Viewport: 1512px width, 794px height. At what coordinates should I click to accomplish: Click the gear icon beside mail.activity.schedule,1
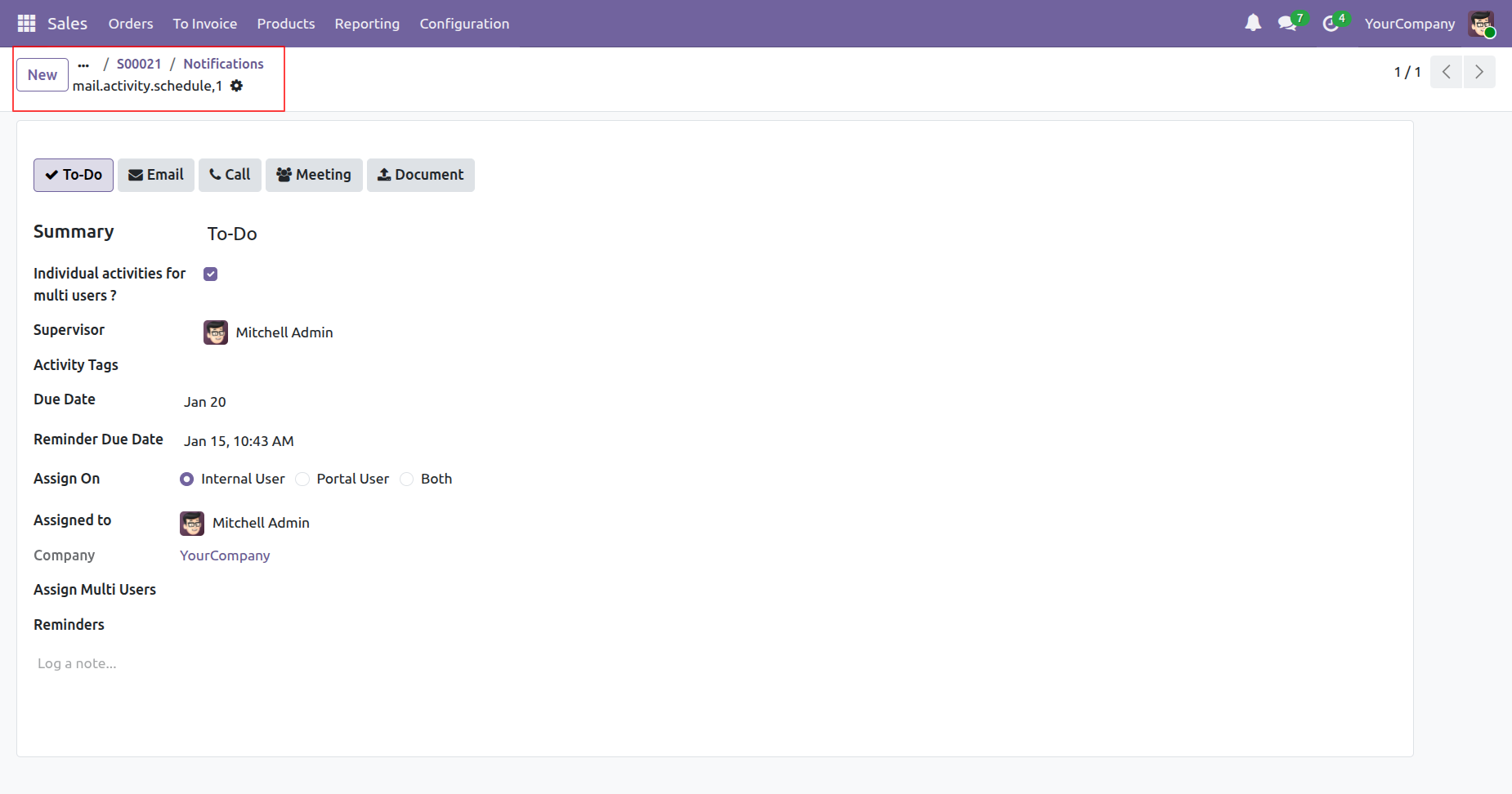click(x=236, y=86)
